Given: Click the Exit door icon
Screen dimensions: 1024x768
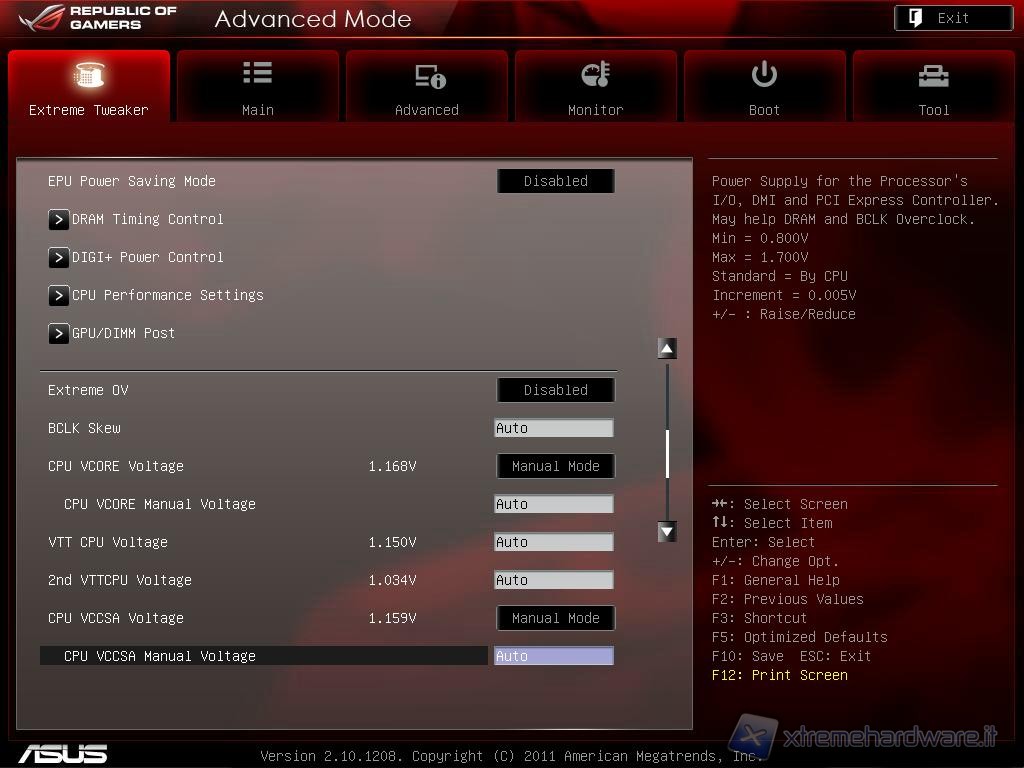Looking at the screenshot, I should coord(916,18).
